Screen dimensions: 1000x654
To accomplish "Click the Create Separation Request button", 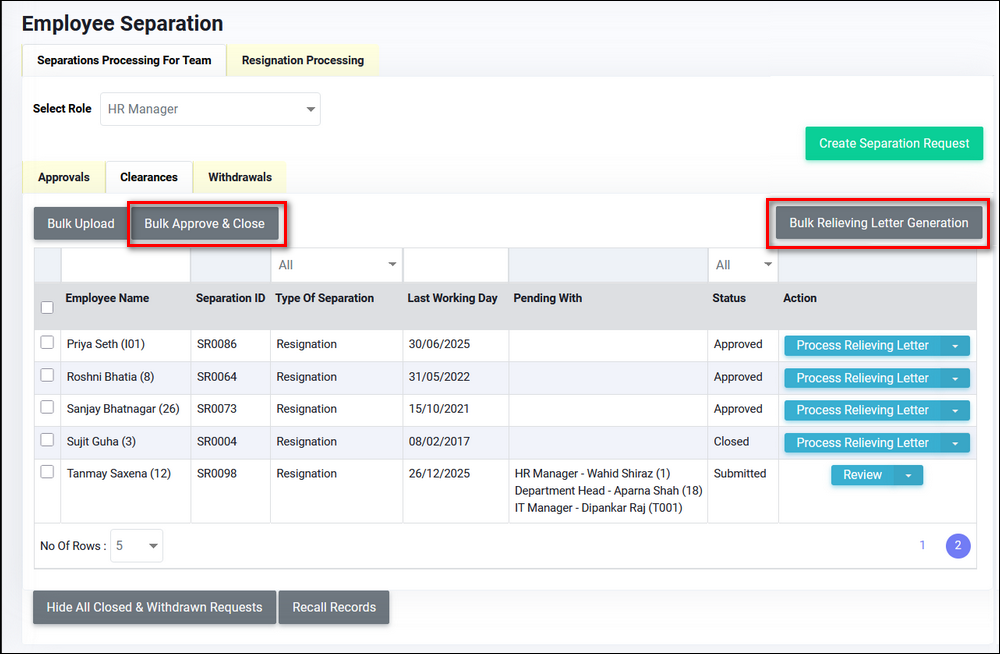I will 893,143.
